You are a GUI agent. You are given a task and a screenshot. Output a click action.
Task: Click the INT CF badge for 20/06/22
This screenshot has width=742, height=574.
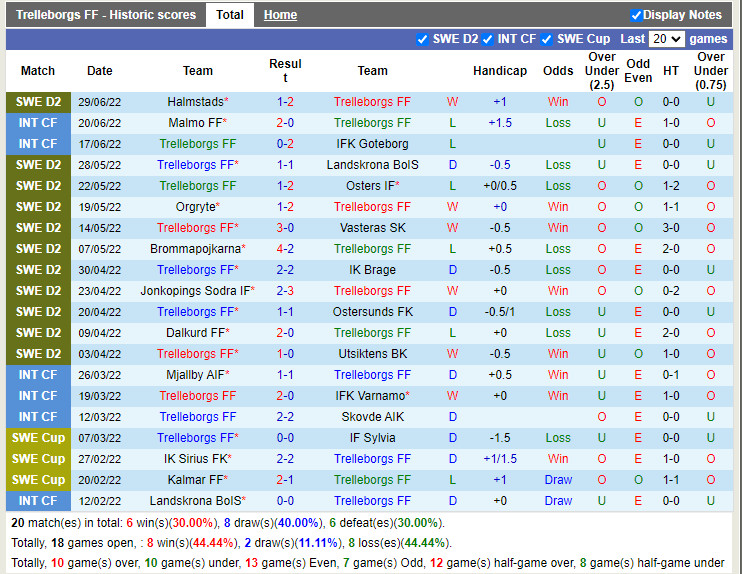pos(38,123)
